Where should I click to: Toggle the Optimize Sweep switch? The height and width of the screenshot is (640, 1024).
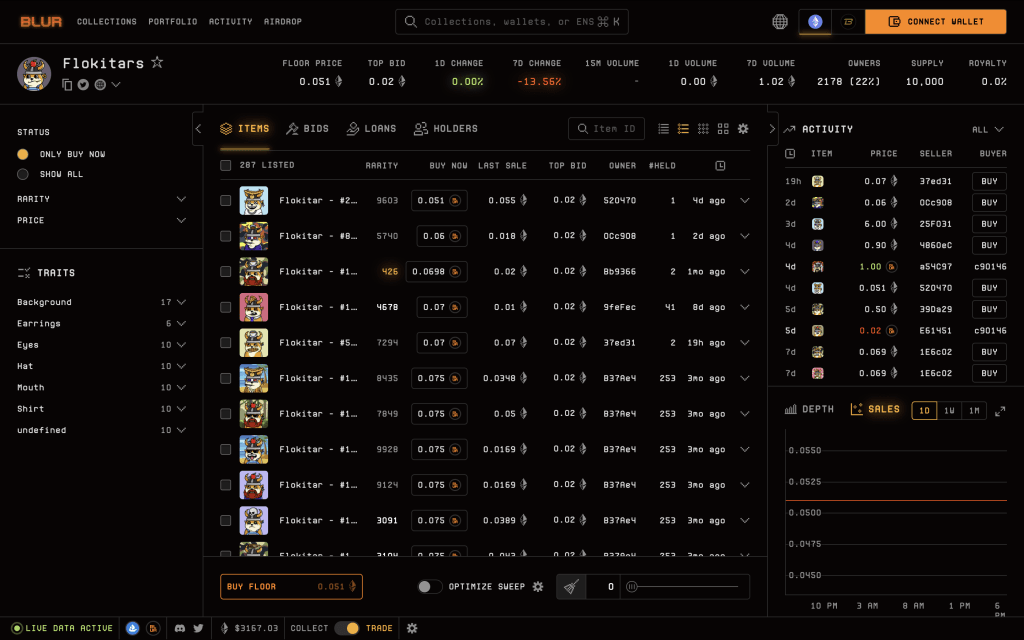click(429, 587)
